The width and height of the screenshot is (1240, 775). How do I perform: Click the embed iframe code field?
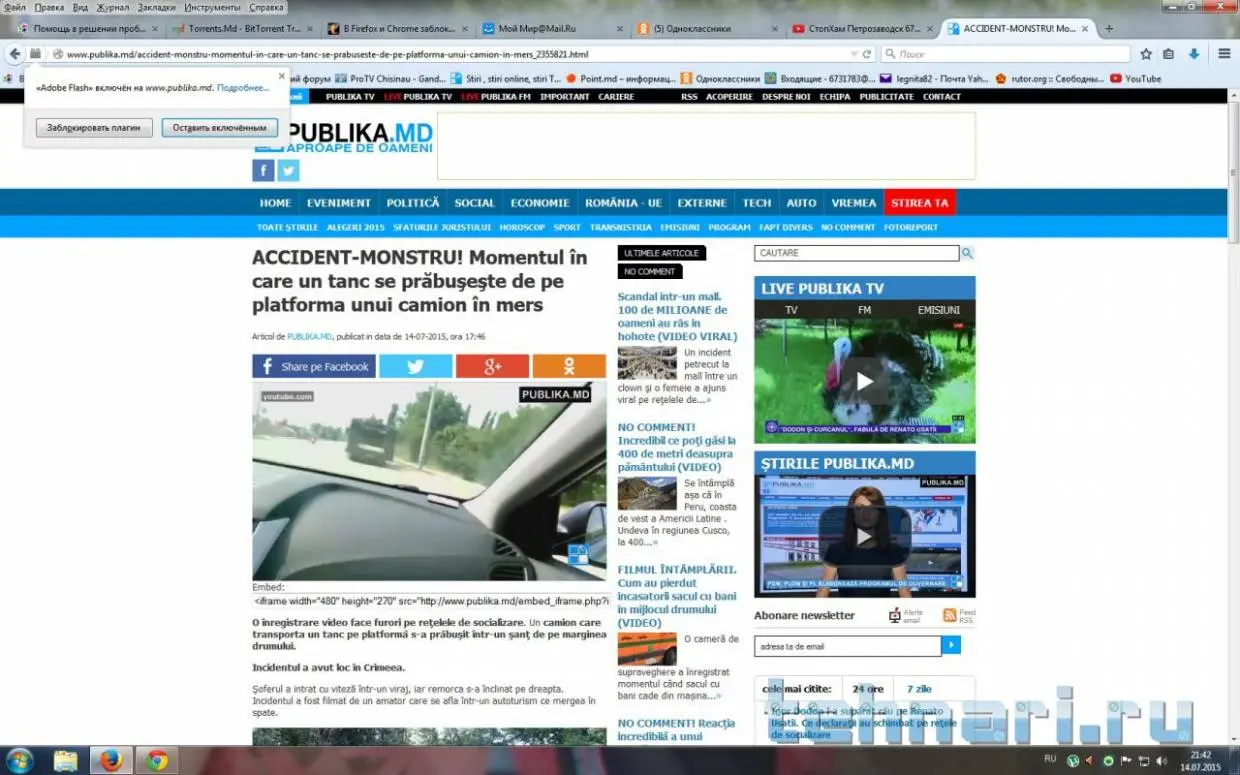click(431, 601)
